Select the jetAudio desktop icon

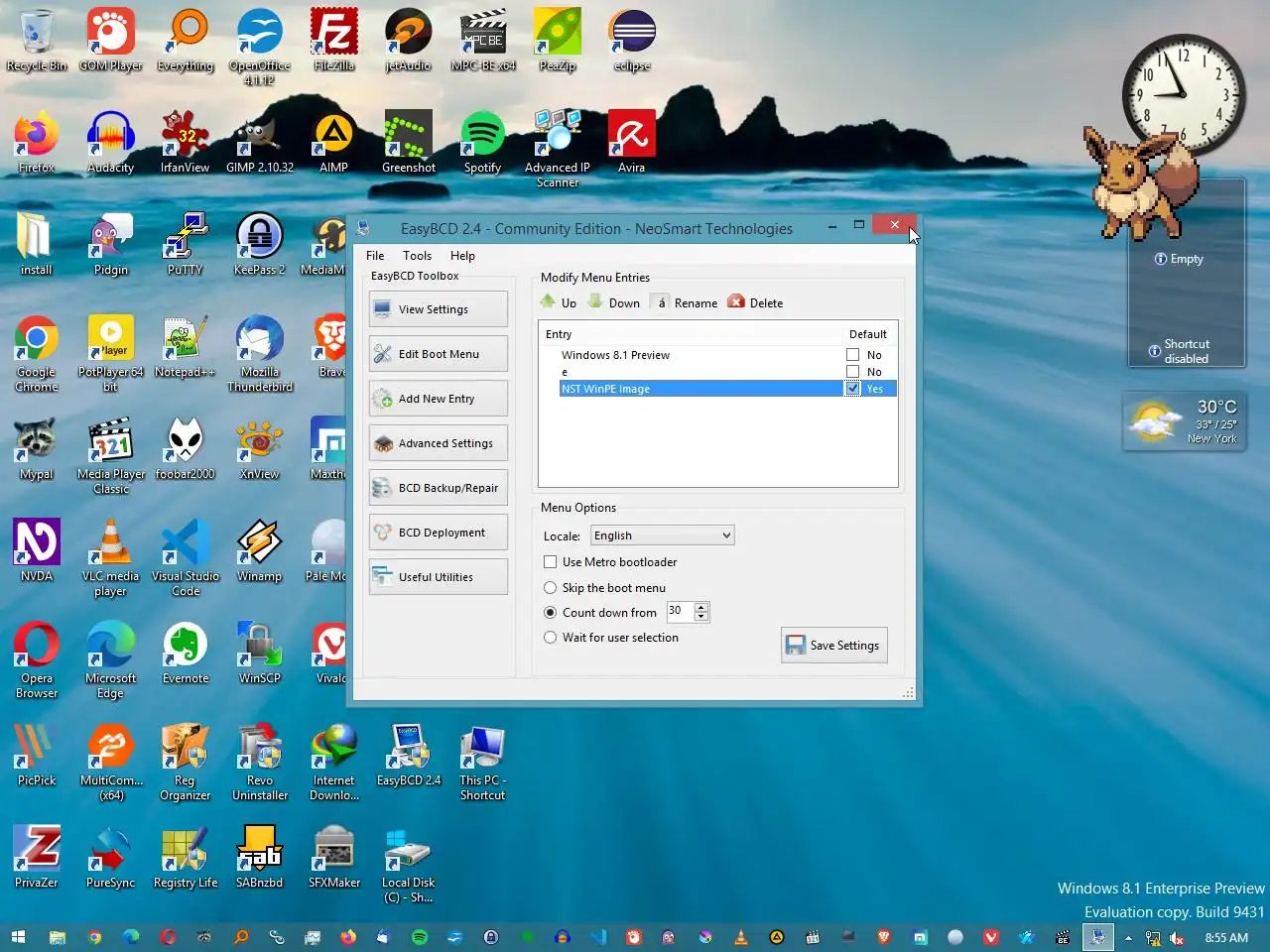[409, 41]
